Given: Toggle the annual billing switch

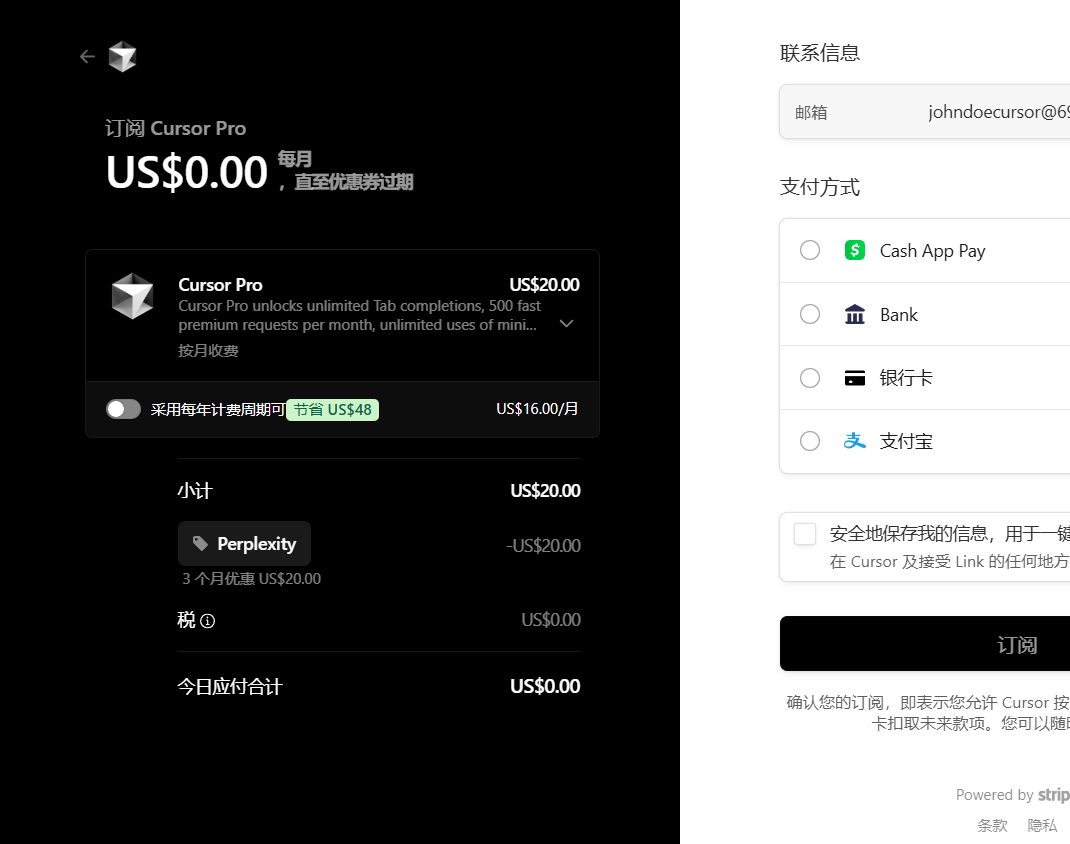Looking at the screenshot, I should 124,409.
